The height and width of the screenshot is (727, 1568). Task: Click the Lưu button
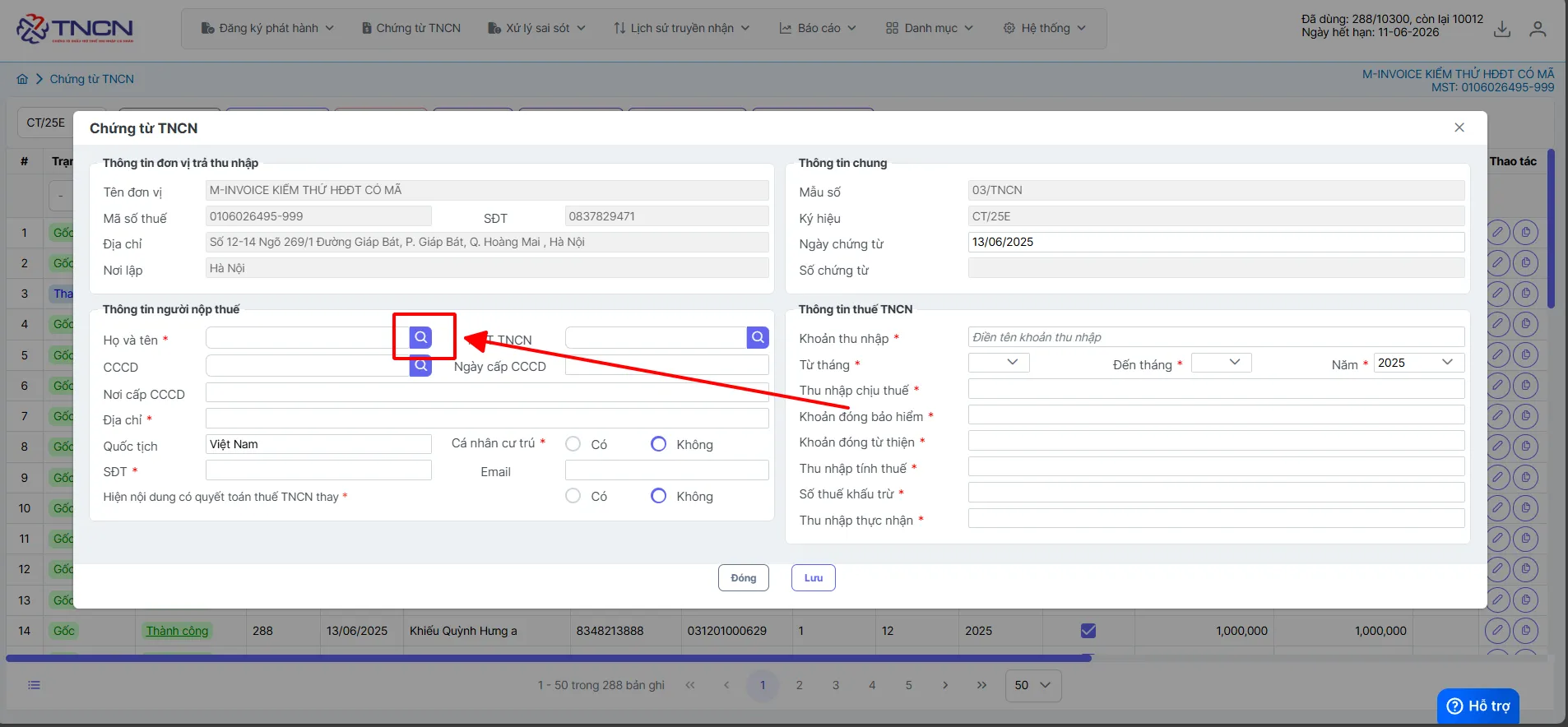(x=814, y=578)
